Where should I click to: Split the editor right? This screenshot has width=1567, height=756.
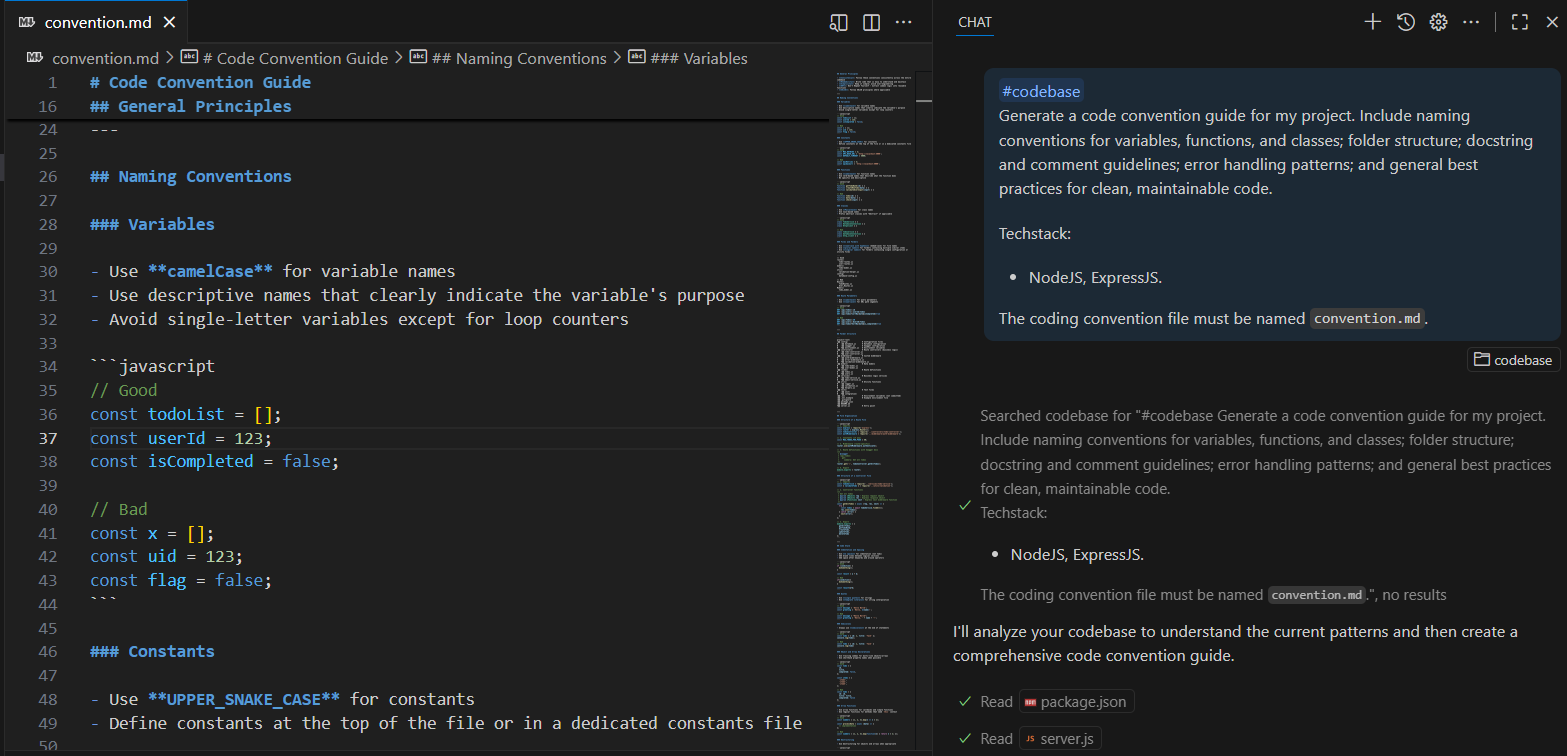(x=871, y=22)
